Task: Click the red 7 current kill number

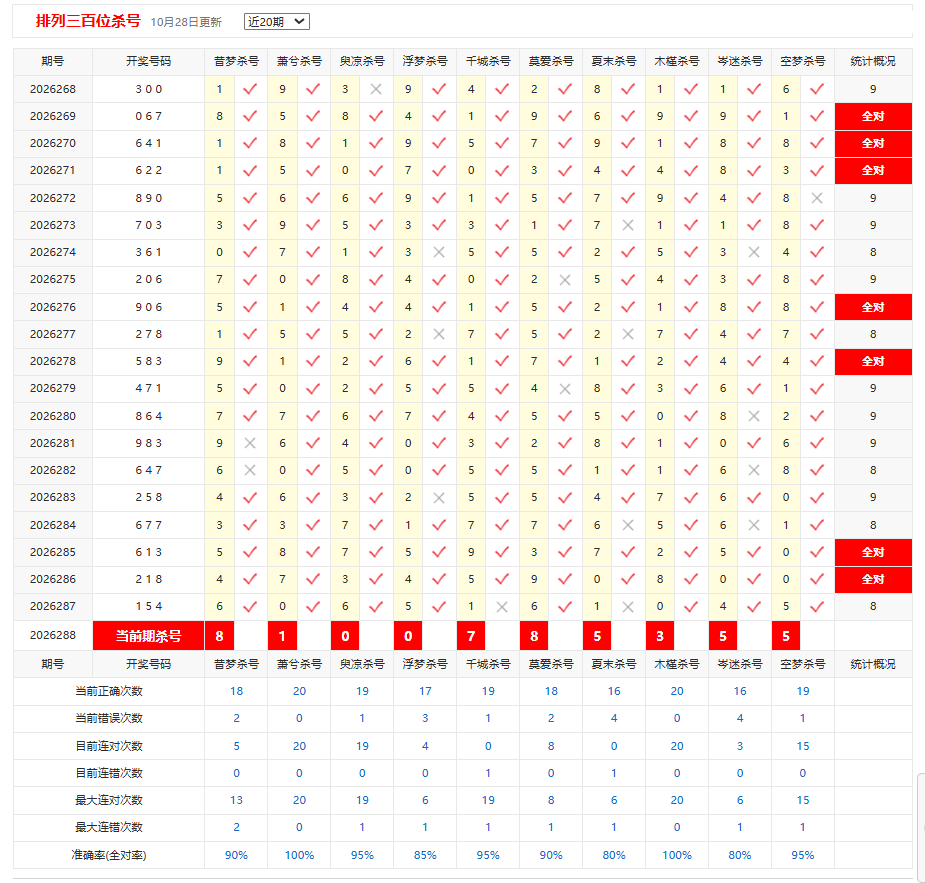Action: pos(471,636)
